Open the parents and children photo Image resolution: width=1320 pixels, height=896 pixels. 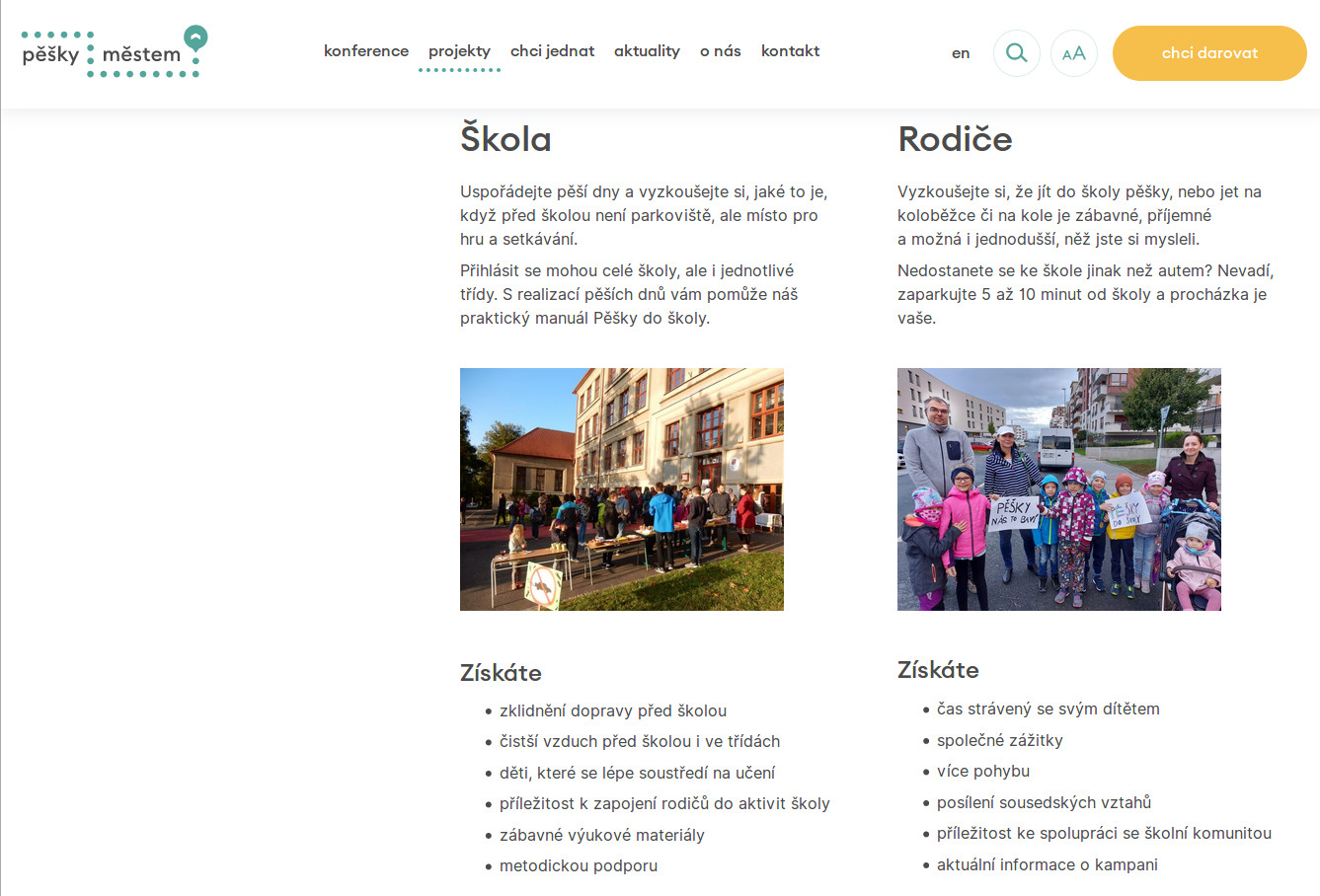(1059, 489)
